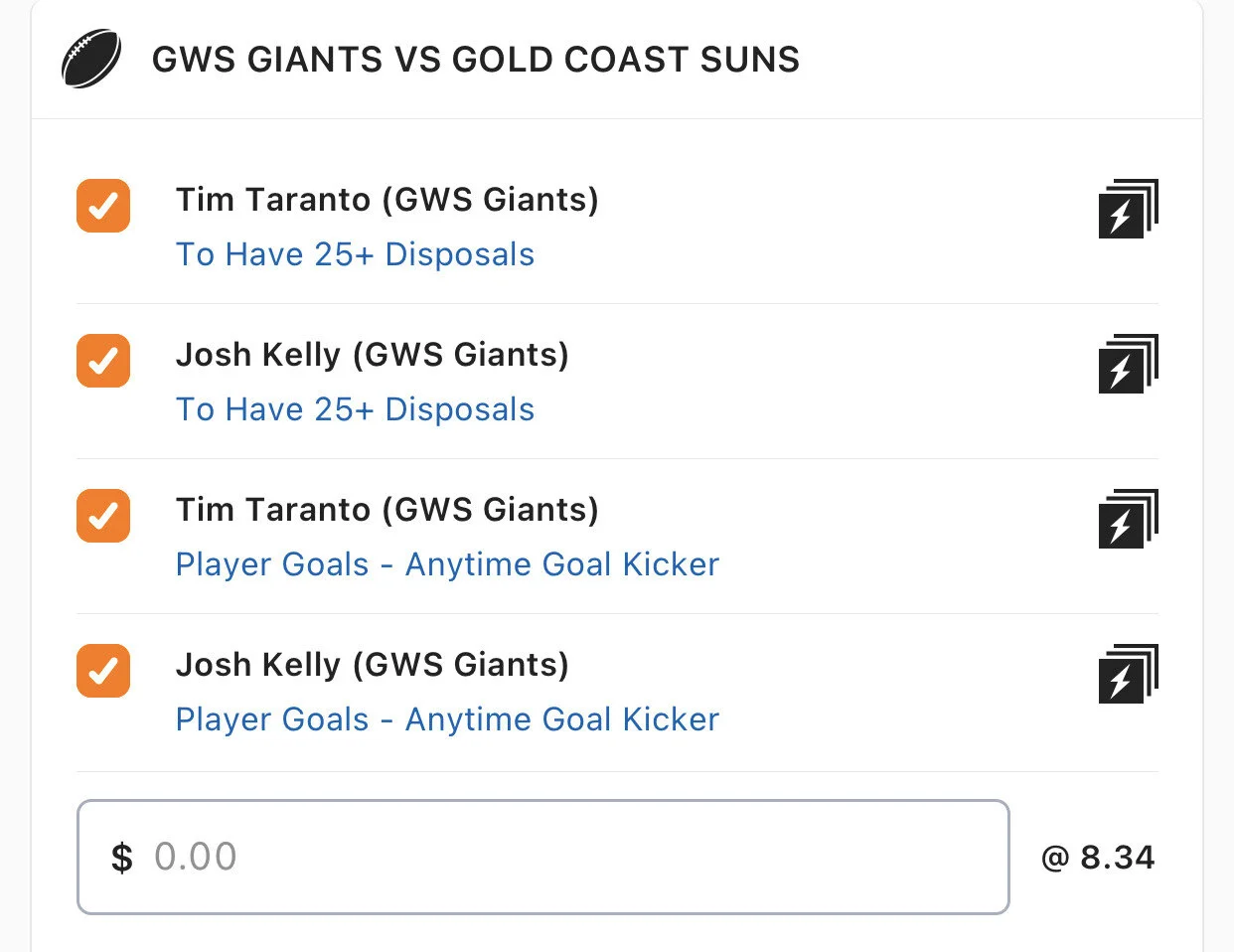This screenshot has height=952, width=1234.
Task: Click the @ 8.34 combined odds value
Action: pyautogui.click(x=1098, y=858)
